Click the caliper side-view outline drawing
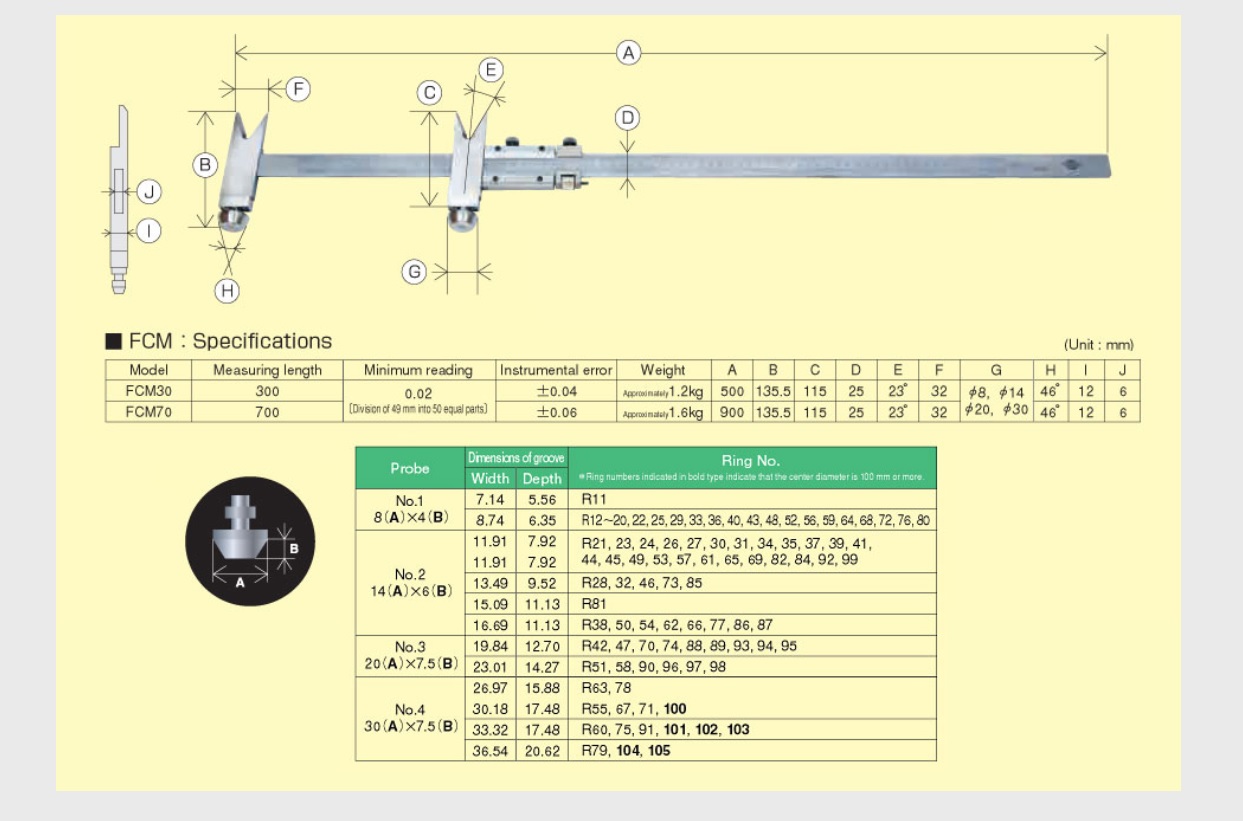 (121, 199)
